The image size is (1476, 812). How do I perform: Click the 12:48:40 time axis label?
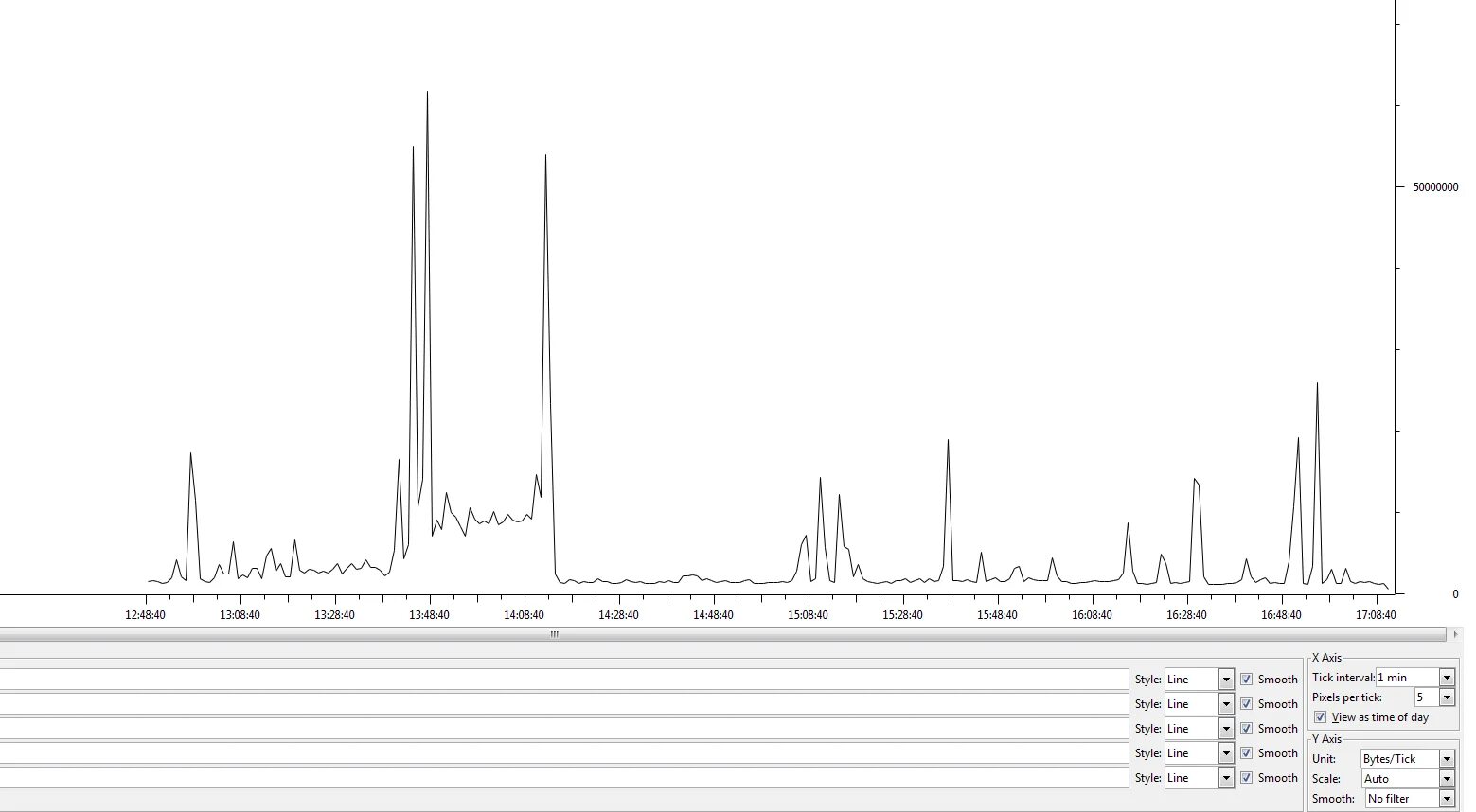click(145, 615)
